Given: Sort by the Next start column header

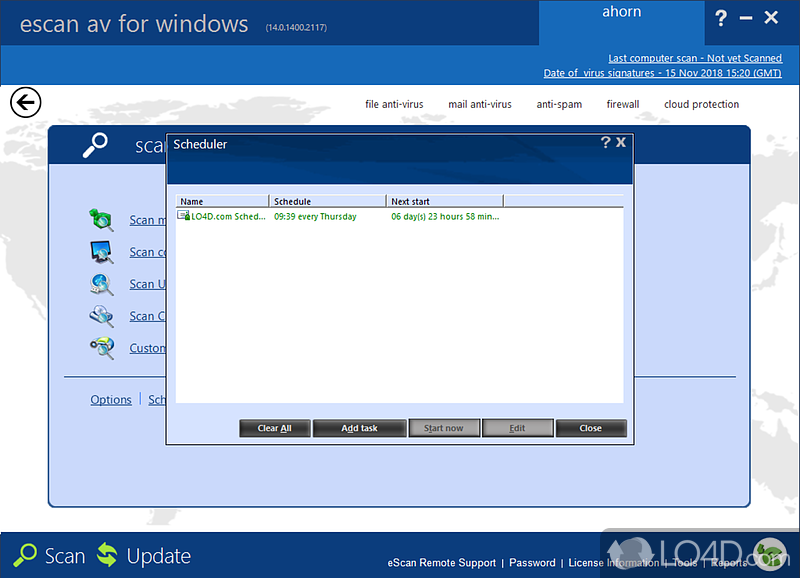Looking at the screenshot, I should pos(445,201).
